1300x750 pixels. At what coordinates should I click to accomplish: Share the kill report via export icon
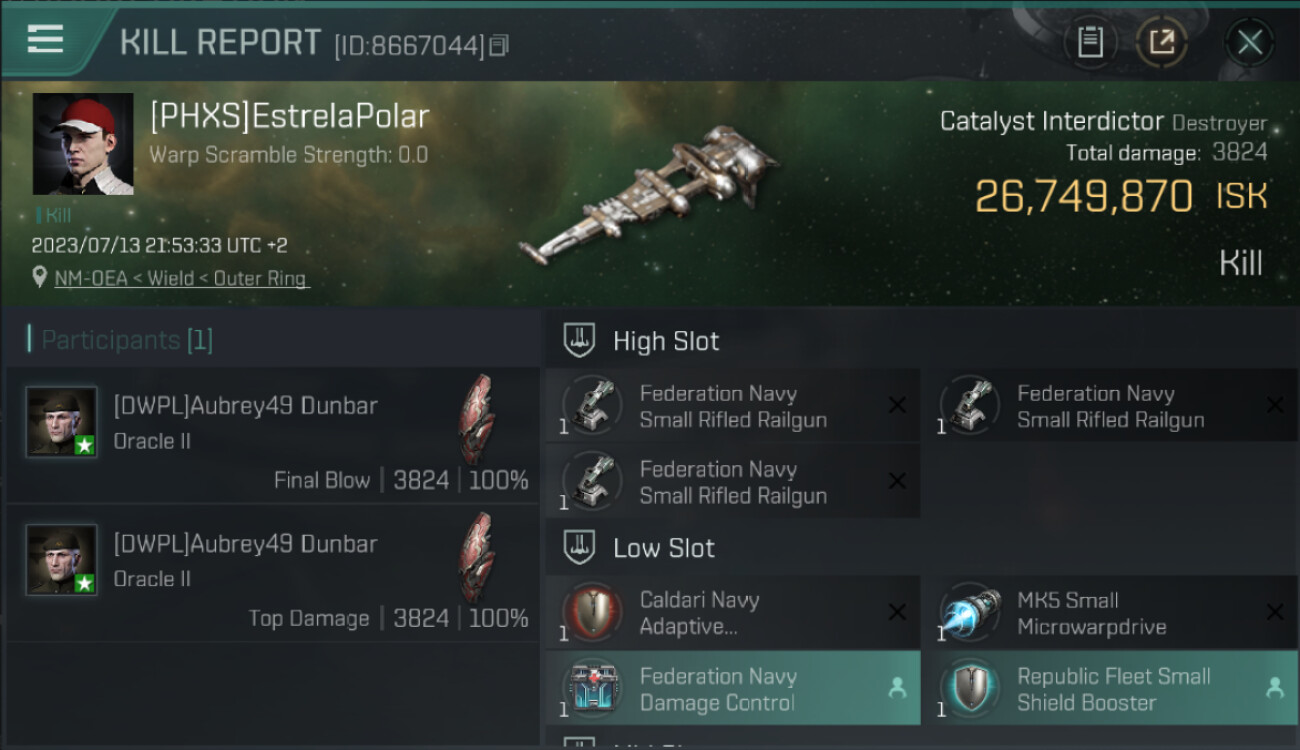click(1162, 42)
